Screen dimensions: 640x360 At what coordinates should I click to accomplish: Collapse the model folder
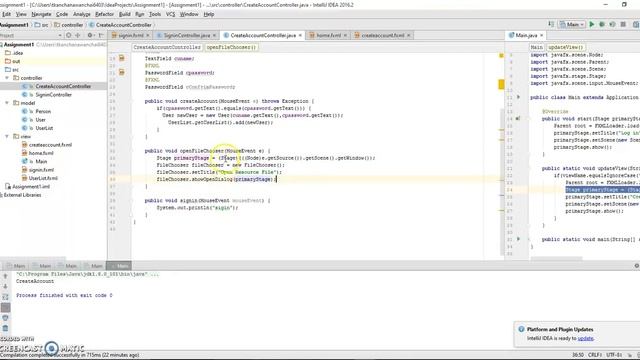coord(7,103)
